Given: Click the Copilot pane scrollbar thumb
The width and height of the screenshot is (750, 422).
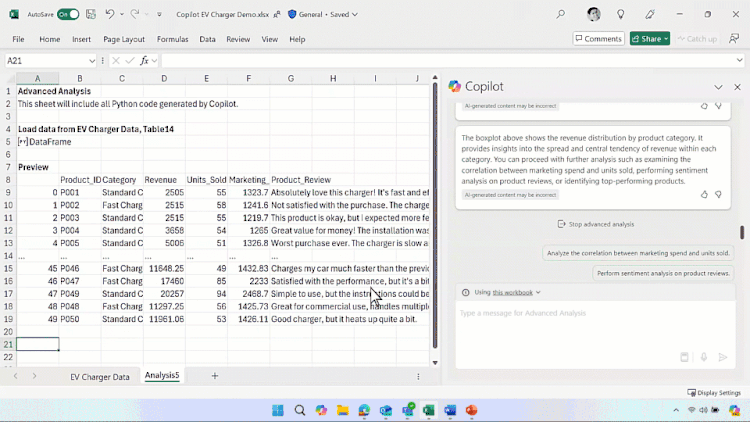Looking at the screenshot, I should (x=742, y=232).
